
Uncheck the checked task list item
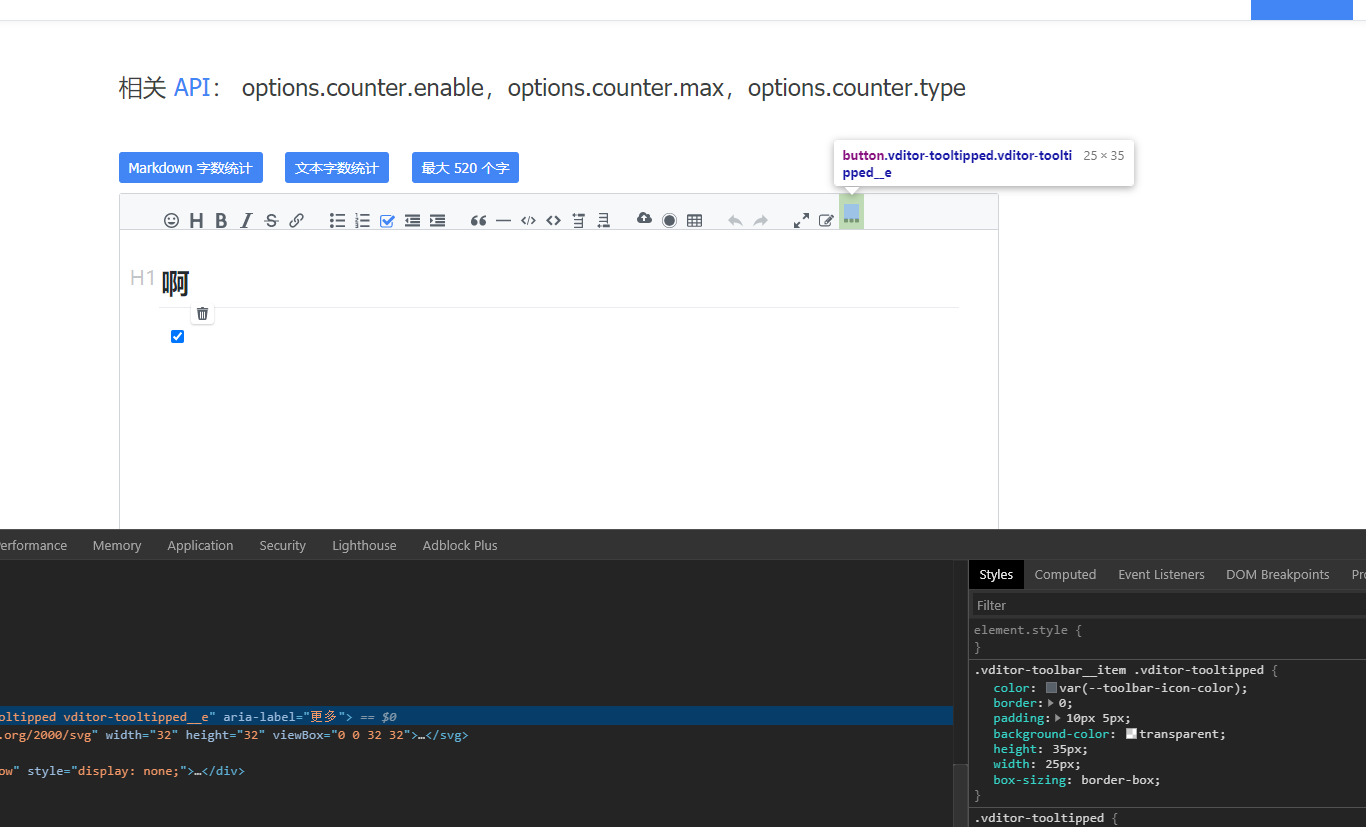pyautogui.click(x=177, y=336)
